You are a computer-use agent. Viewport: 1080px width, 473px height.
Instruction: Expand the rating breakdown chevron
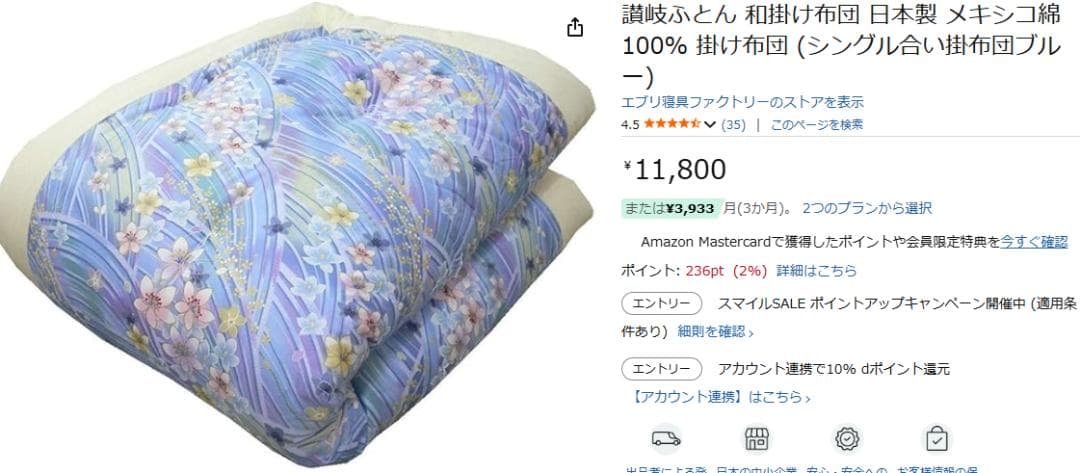[710, 125]
